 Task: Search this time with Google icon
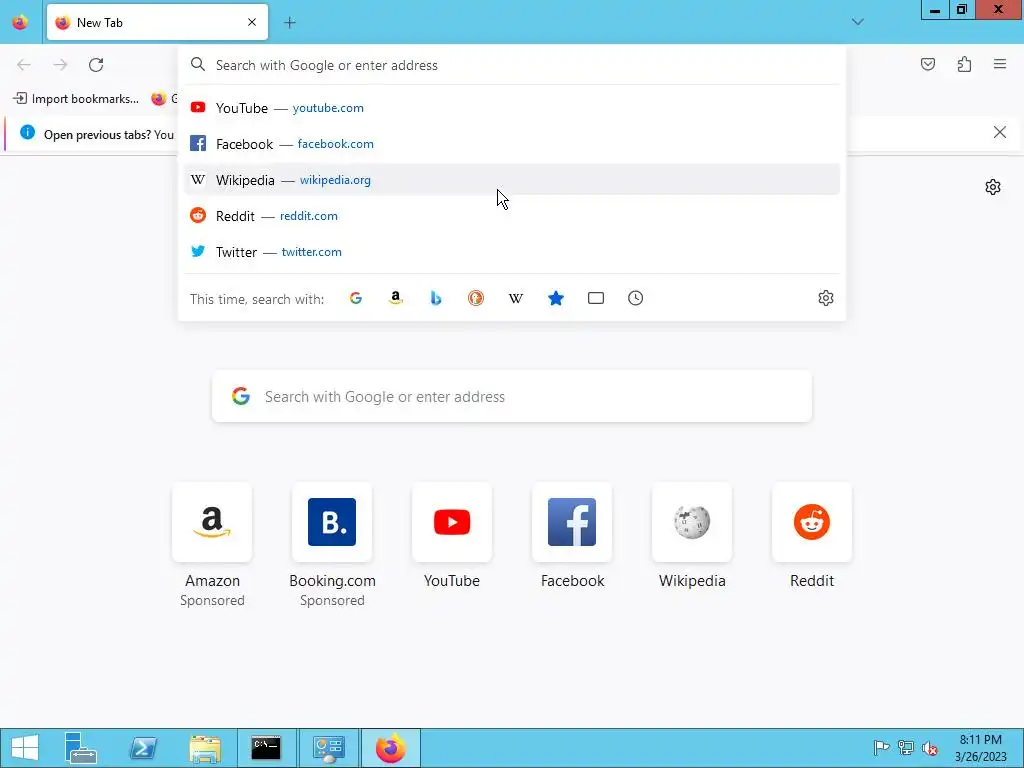356,298
